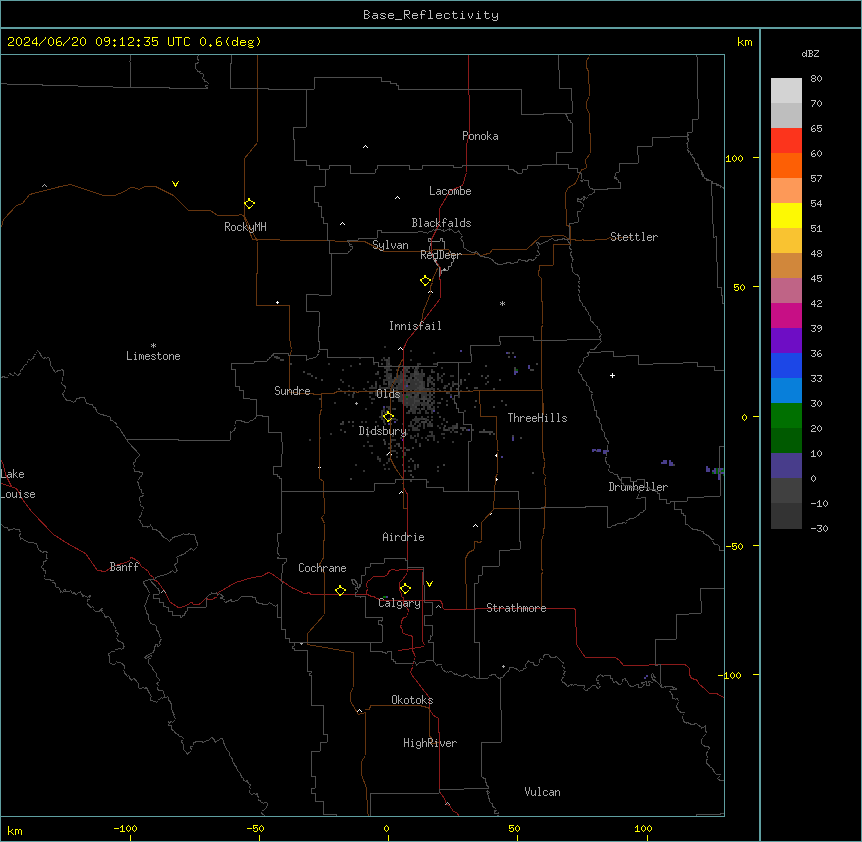The height and width of the screenshot is (842, 862).
Task: Click the Base_Reflectivity title
Action: (431, 15)
